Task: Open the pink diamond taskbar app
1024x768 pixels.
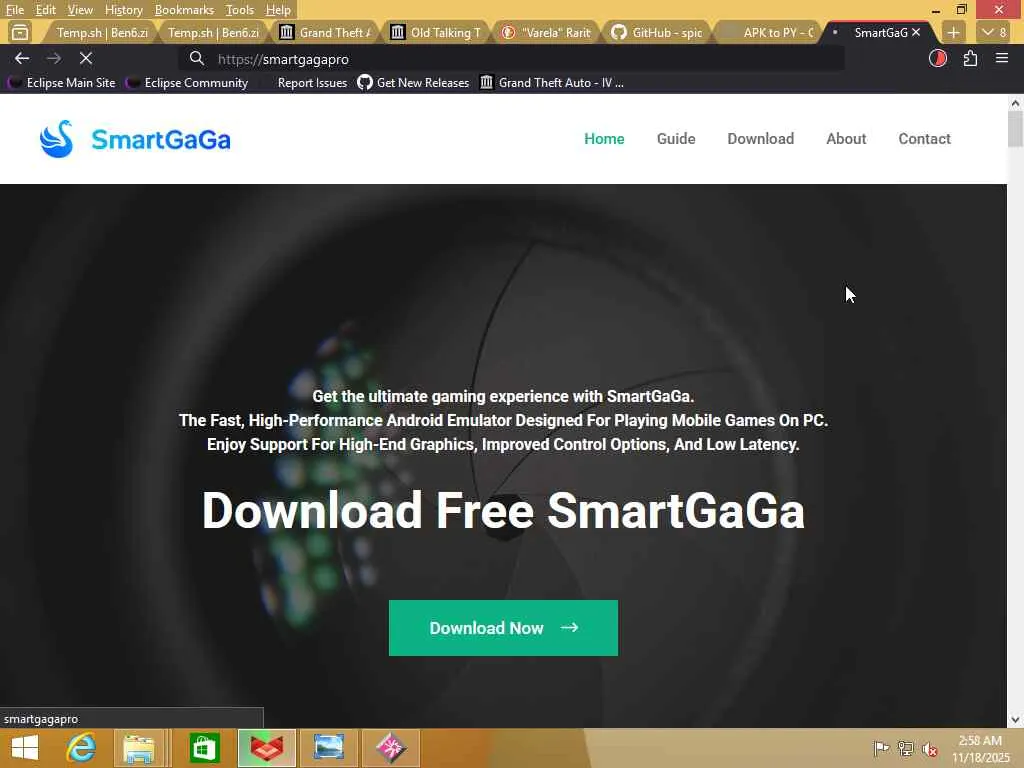Action: 391,748
